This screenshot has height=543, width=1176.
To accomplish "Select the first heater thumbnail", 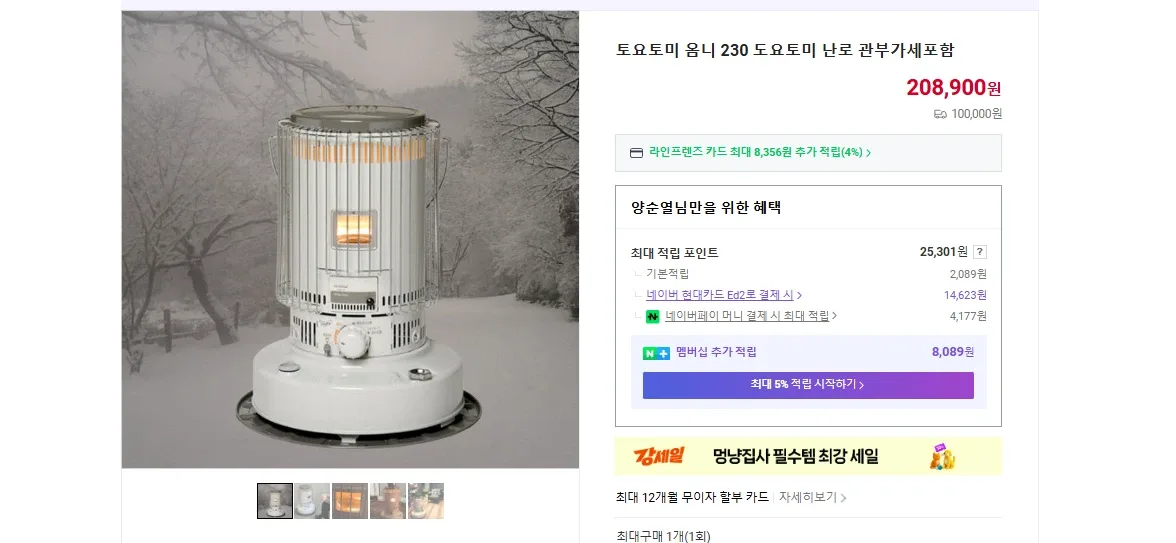I will point(274,501).
